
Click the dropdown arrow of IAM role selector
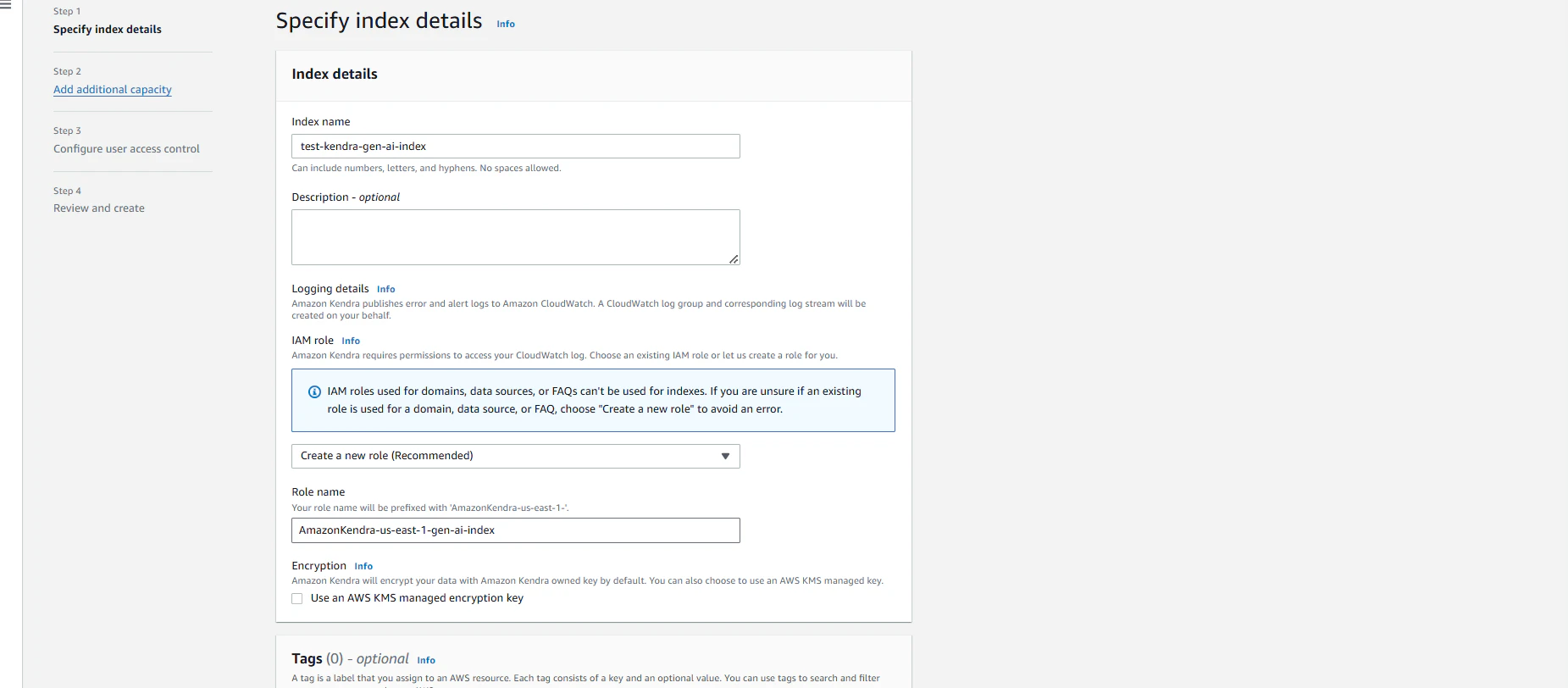click(725, 456)
